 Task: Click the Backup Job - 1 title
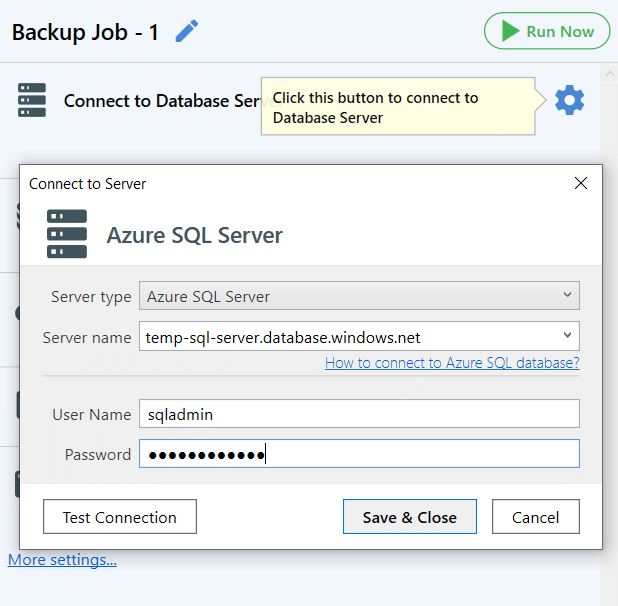click(85, 32)
